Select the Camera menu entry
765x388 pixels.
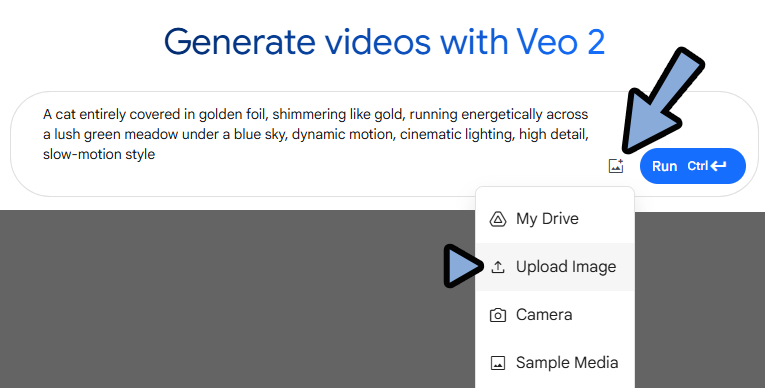555,314
